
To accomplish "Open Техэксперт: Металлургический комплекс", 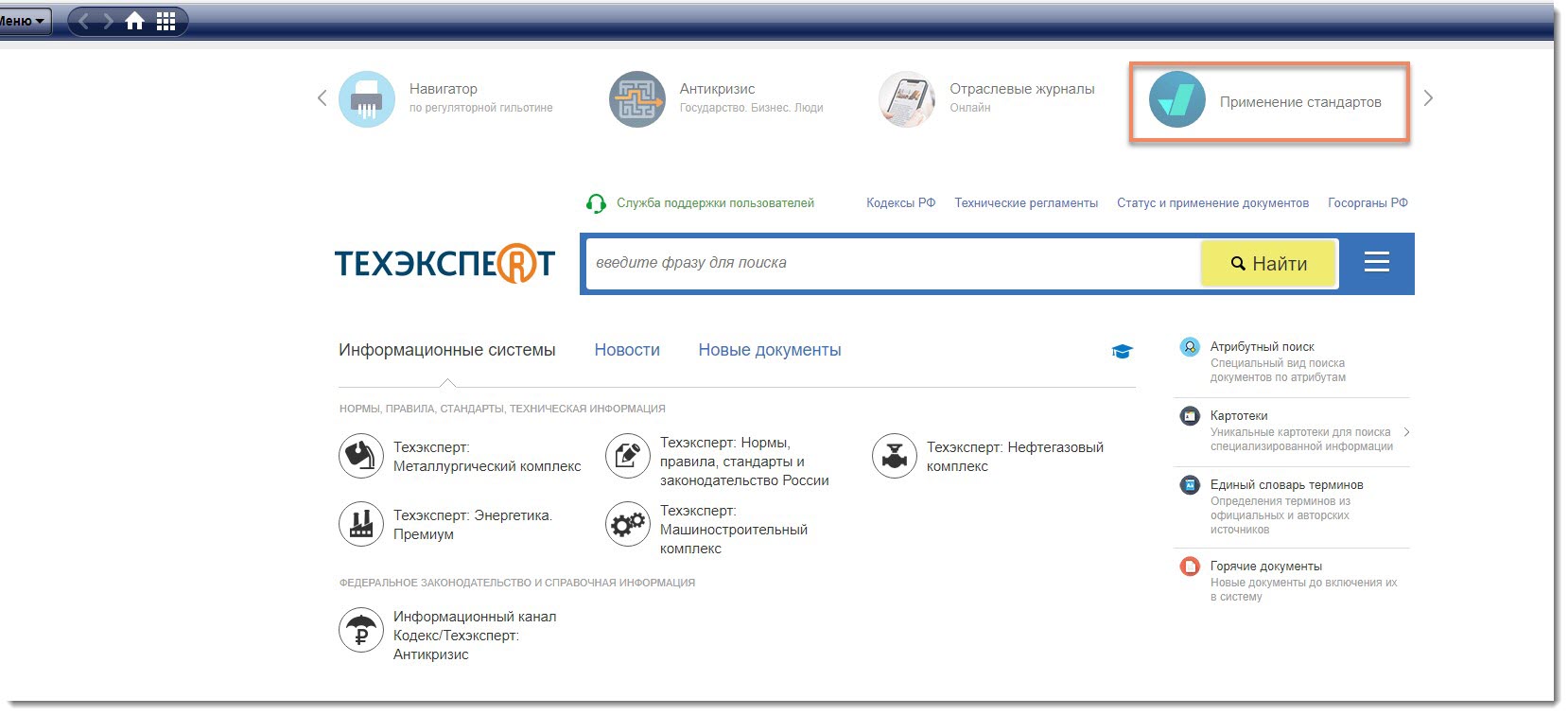I will (487, 457).
